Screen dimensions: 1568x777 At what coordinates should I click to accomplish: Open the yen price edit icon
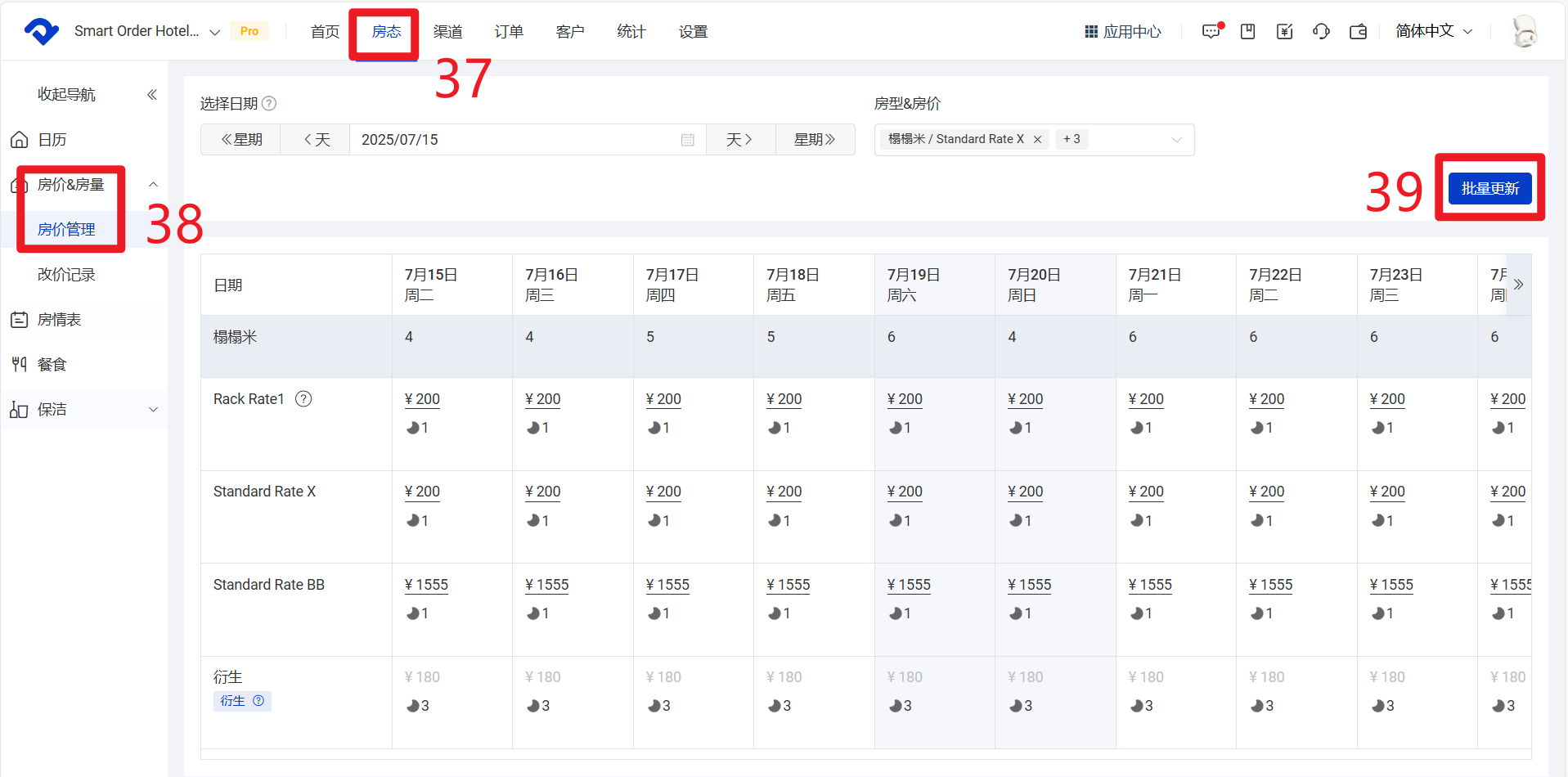[1284, 32]
